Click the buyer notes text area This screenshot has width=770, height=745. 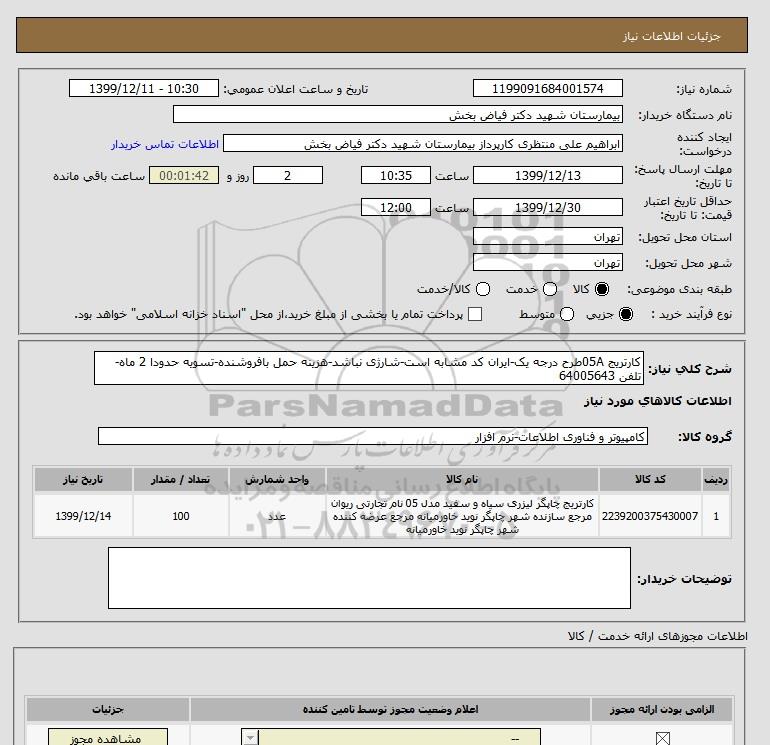(x=369, y=578)
